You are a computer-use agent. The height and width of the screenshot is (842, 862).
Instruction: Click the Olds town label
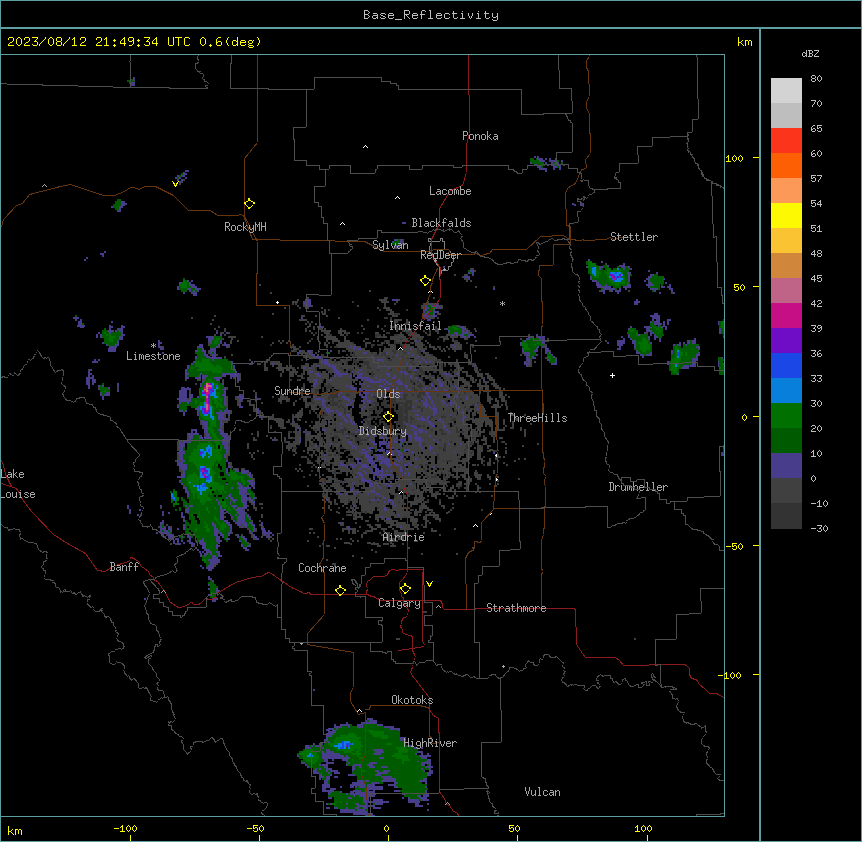[x=388, y=394]
